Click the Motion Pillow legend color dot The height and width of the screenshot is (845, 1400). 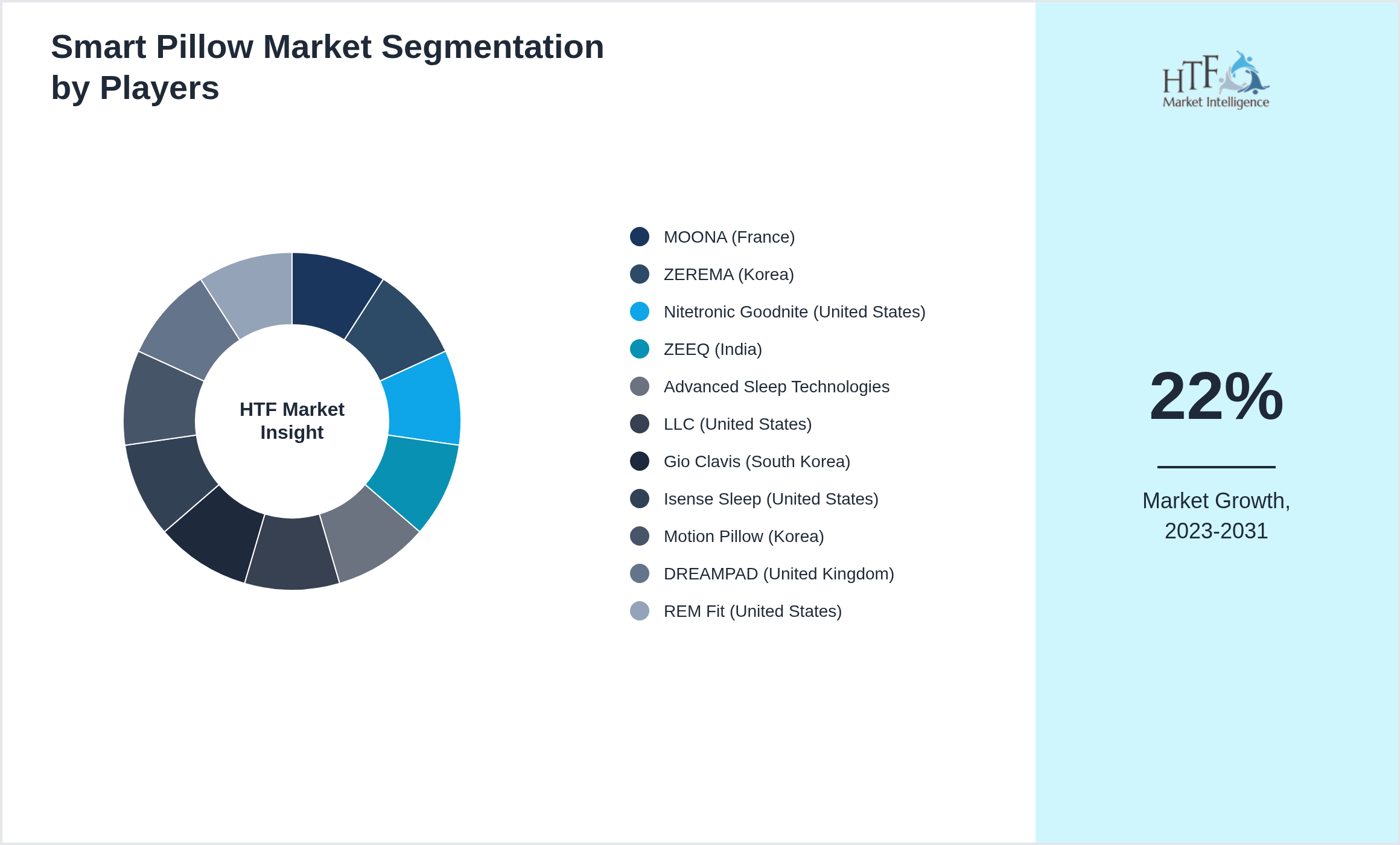pyautogui.click(x=640, y=536)
